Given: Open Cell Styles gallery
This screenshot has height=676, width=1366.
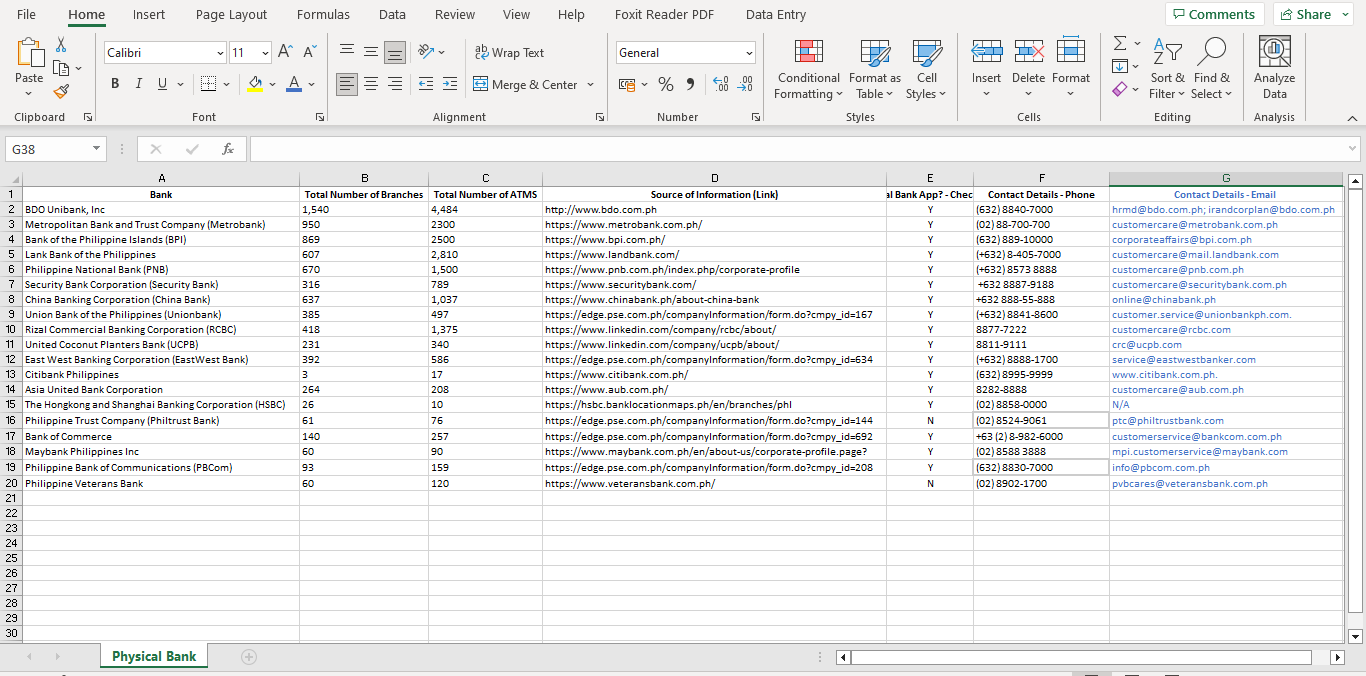Looking at the screenshot, I should (x=927, y=69).
